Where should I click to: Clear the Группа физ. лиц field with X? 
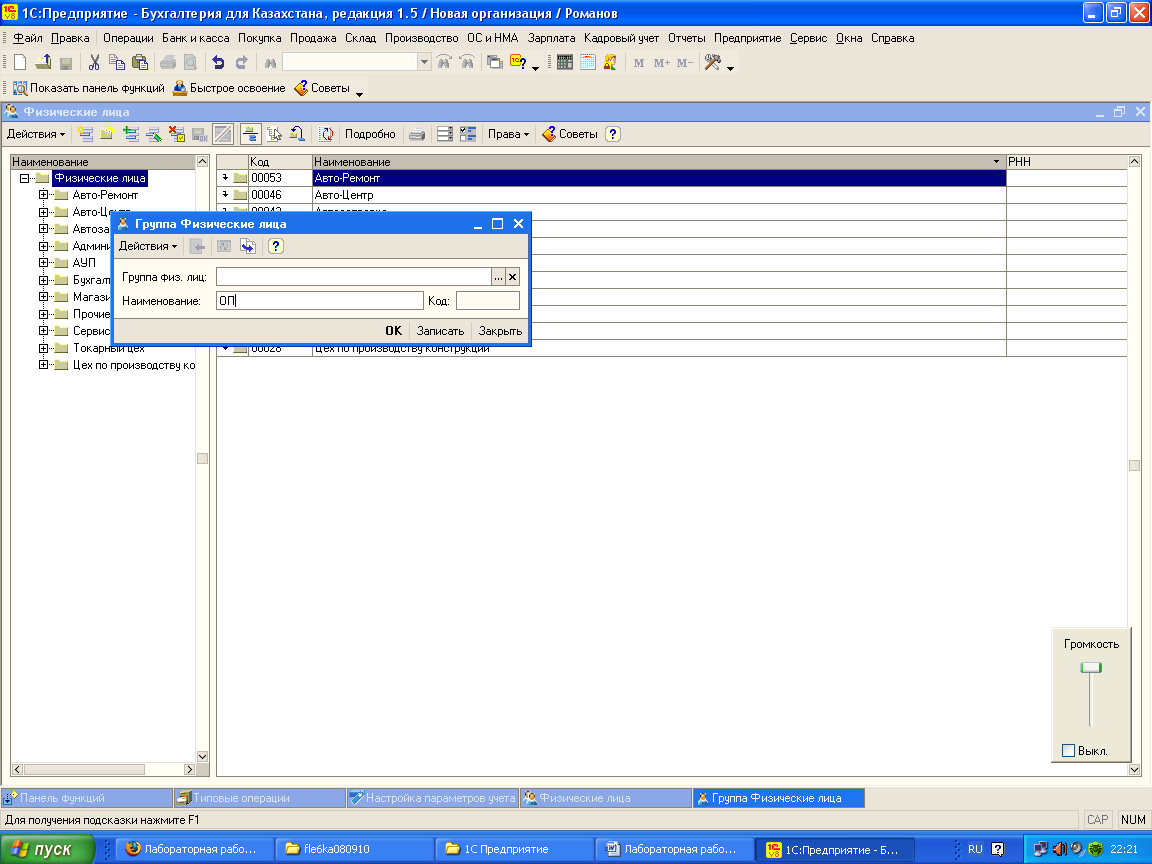(513, 277)
